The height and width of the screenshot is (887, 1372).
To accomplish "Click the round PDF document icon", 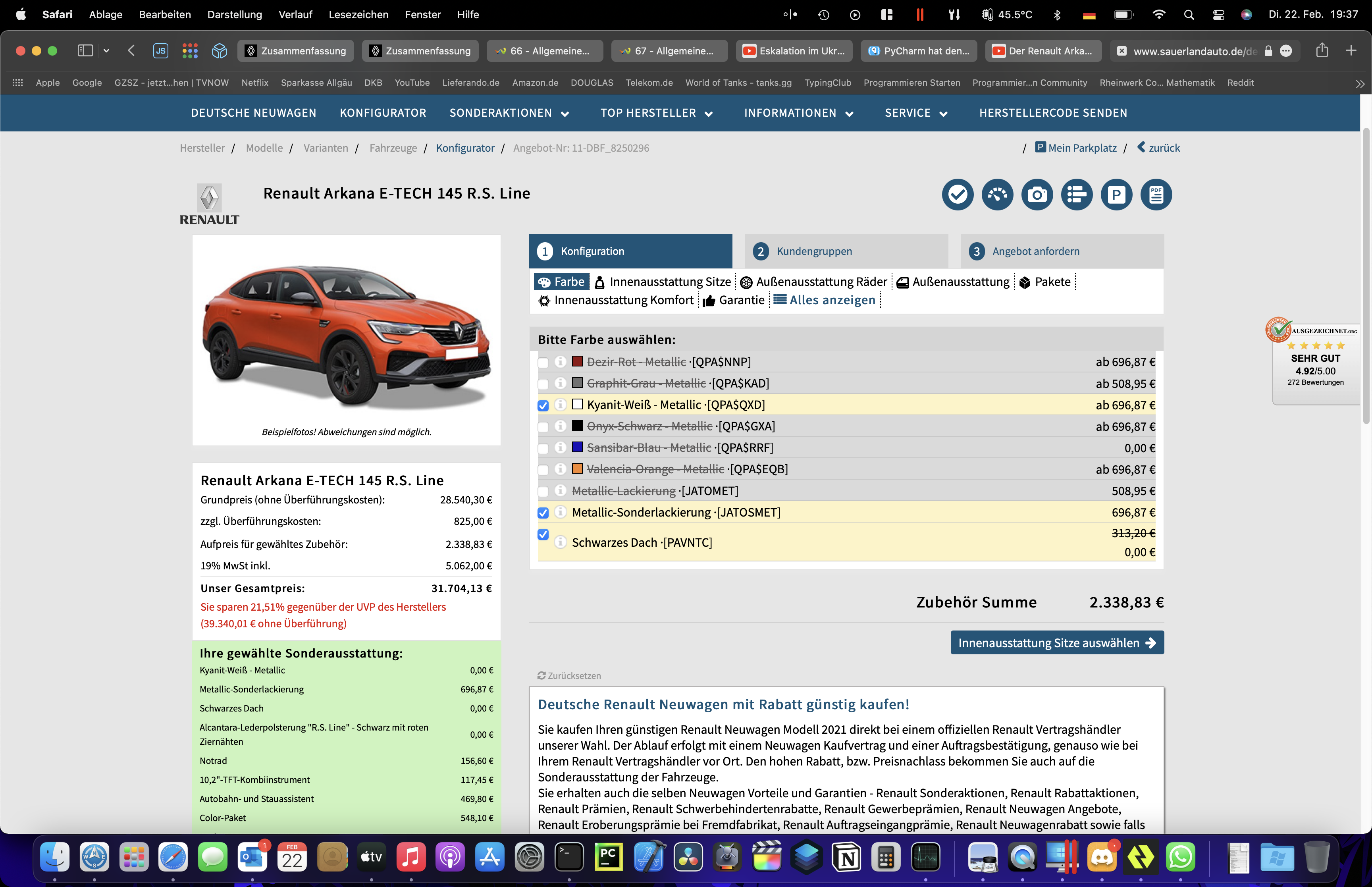I will click(x=1156, y=195).
